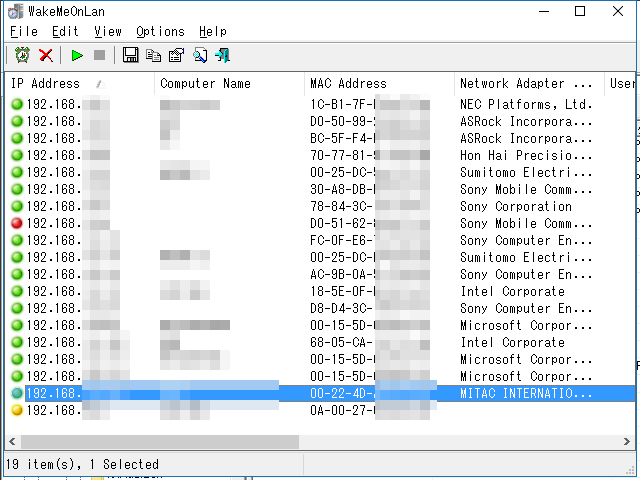Select the row with MAC 1C-B1-7F NEC Platforms
640x480 pixels.
pyautogui.click(x=320, y=105)
